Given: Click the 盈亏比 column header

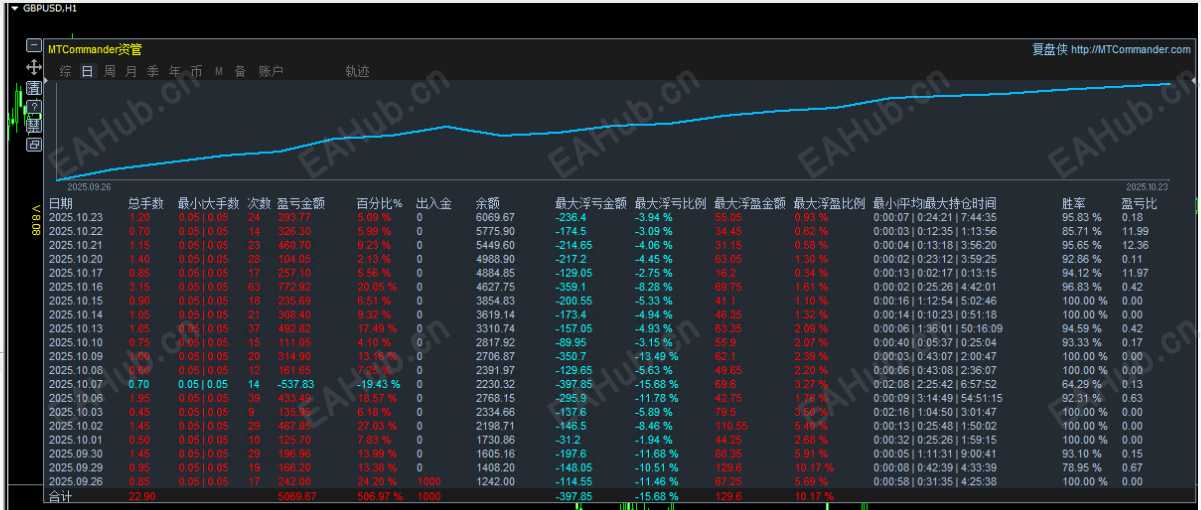Looking at the screenshot, I should coord(1140,204).
